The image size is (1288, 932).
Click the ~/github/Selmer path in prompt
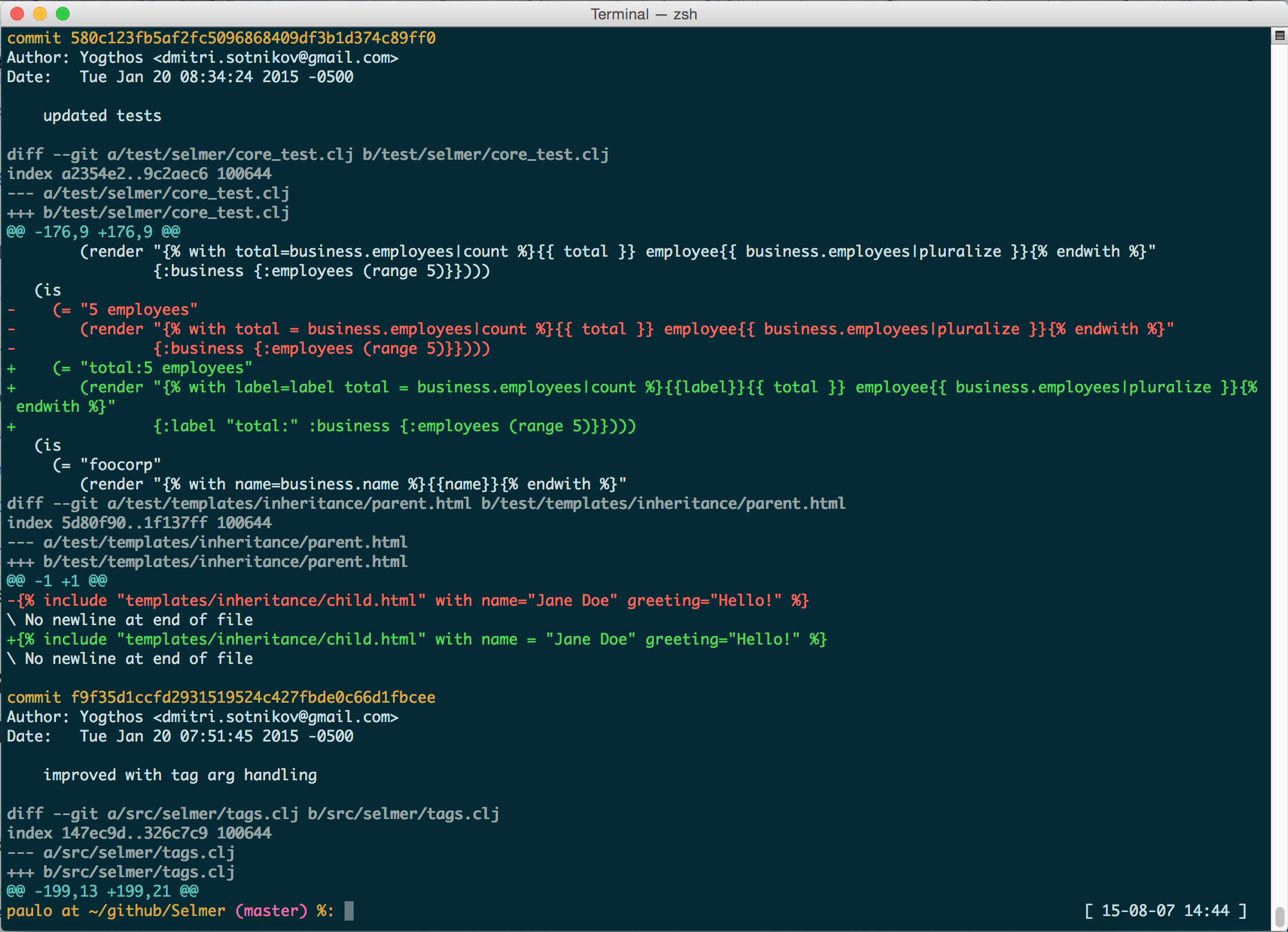(157, 910)
